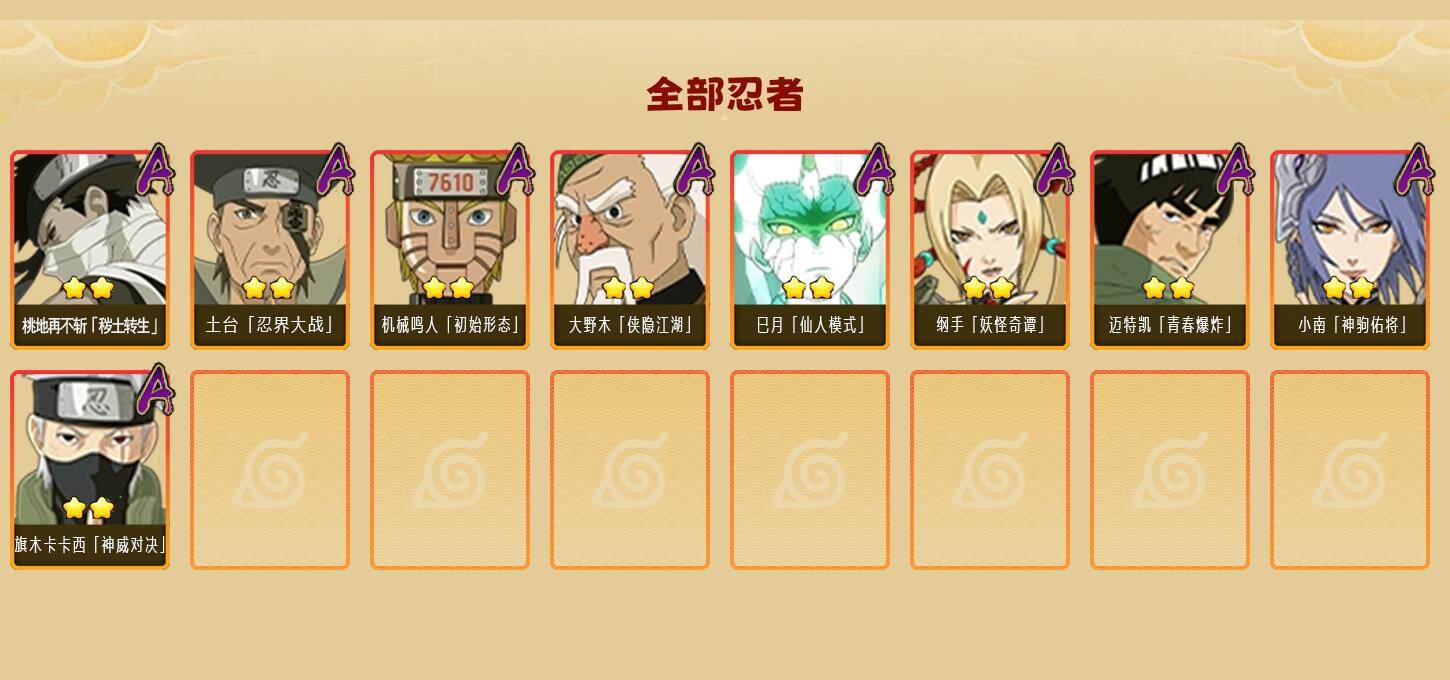Click the 全部忍者 section heading
Screen dimensions: 1450x680
[x=725, y=95]
